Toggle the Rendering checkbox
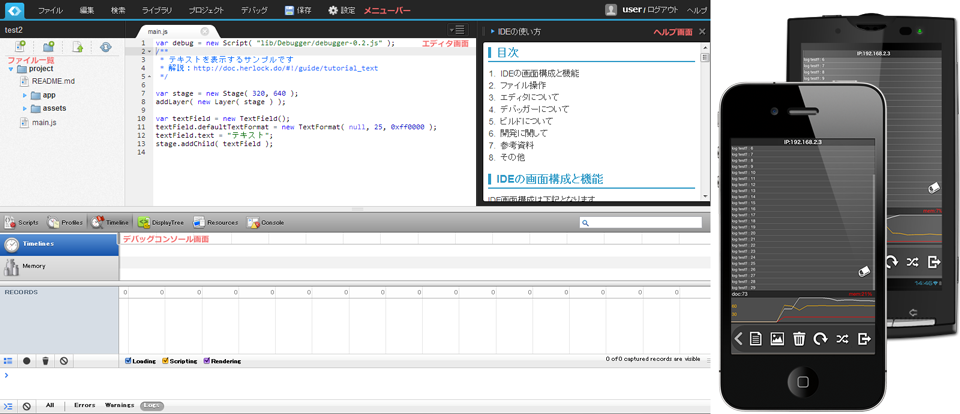This screenshot has height=414, width=960. (x=207, y=361)
